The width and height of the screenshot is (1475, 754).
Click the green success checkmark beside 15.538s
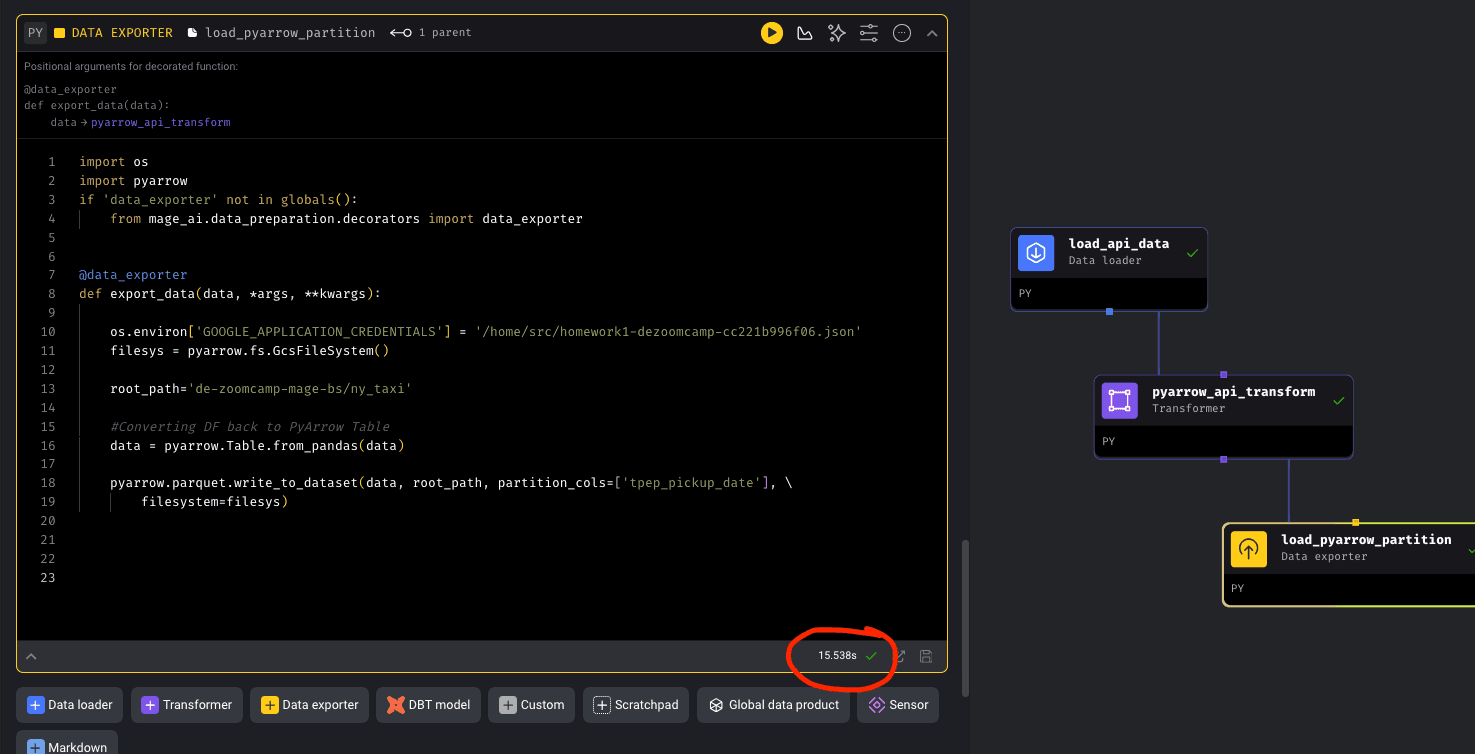pyautogui.click(x=871, y=656)
